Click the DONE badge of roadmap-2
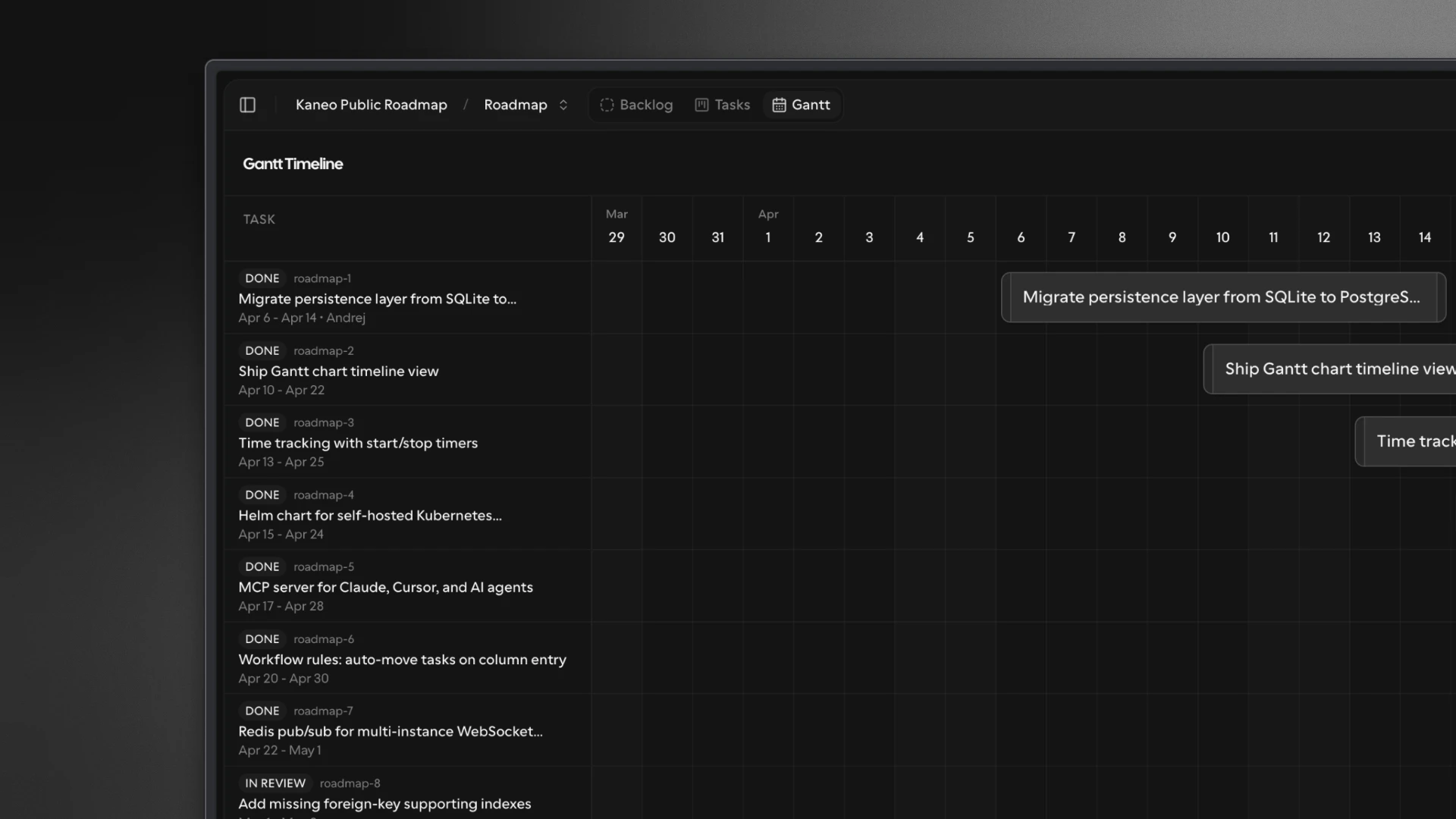 pos(262,350)
